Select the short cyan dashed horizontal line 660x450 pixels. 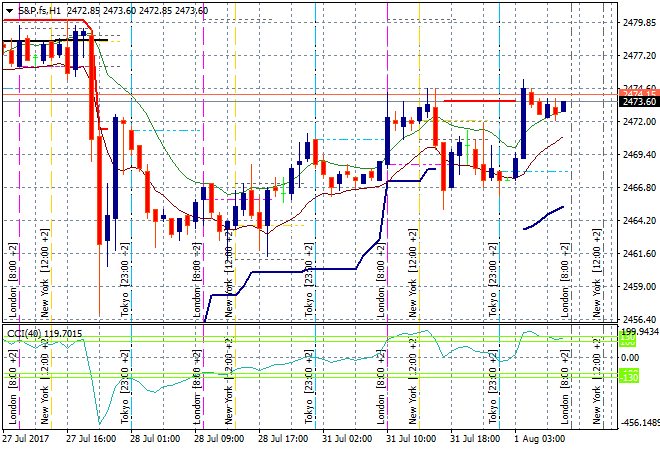(x=175, y=130)
